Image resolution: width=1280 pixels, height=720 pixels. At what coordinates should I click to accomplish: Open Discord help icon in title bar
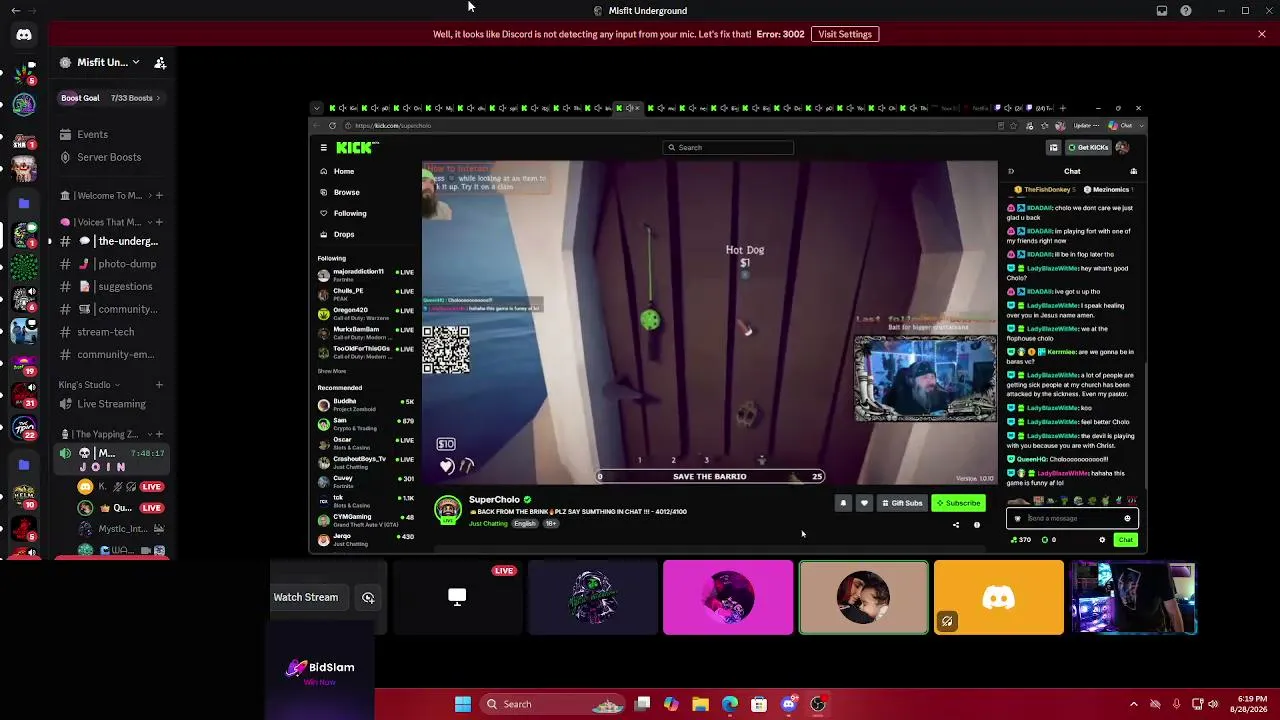(x=1186, y=11)
